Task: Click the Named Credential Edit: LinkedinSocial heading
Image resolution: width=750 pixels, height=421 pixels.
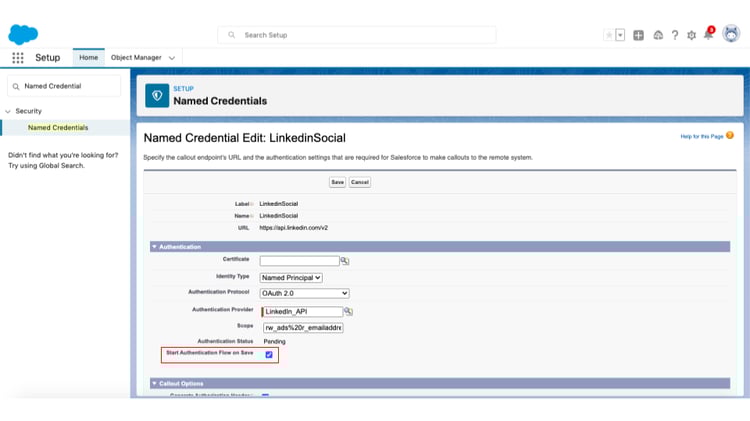Action: (x=244, y=138)
